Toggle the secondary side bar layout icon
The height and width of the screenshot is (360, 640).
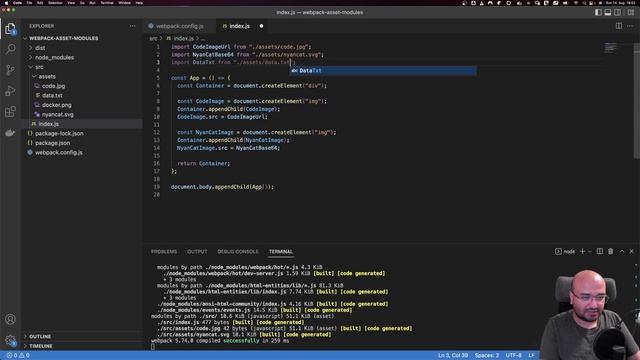[x=618, y=12]
